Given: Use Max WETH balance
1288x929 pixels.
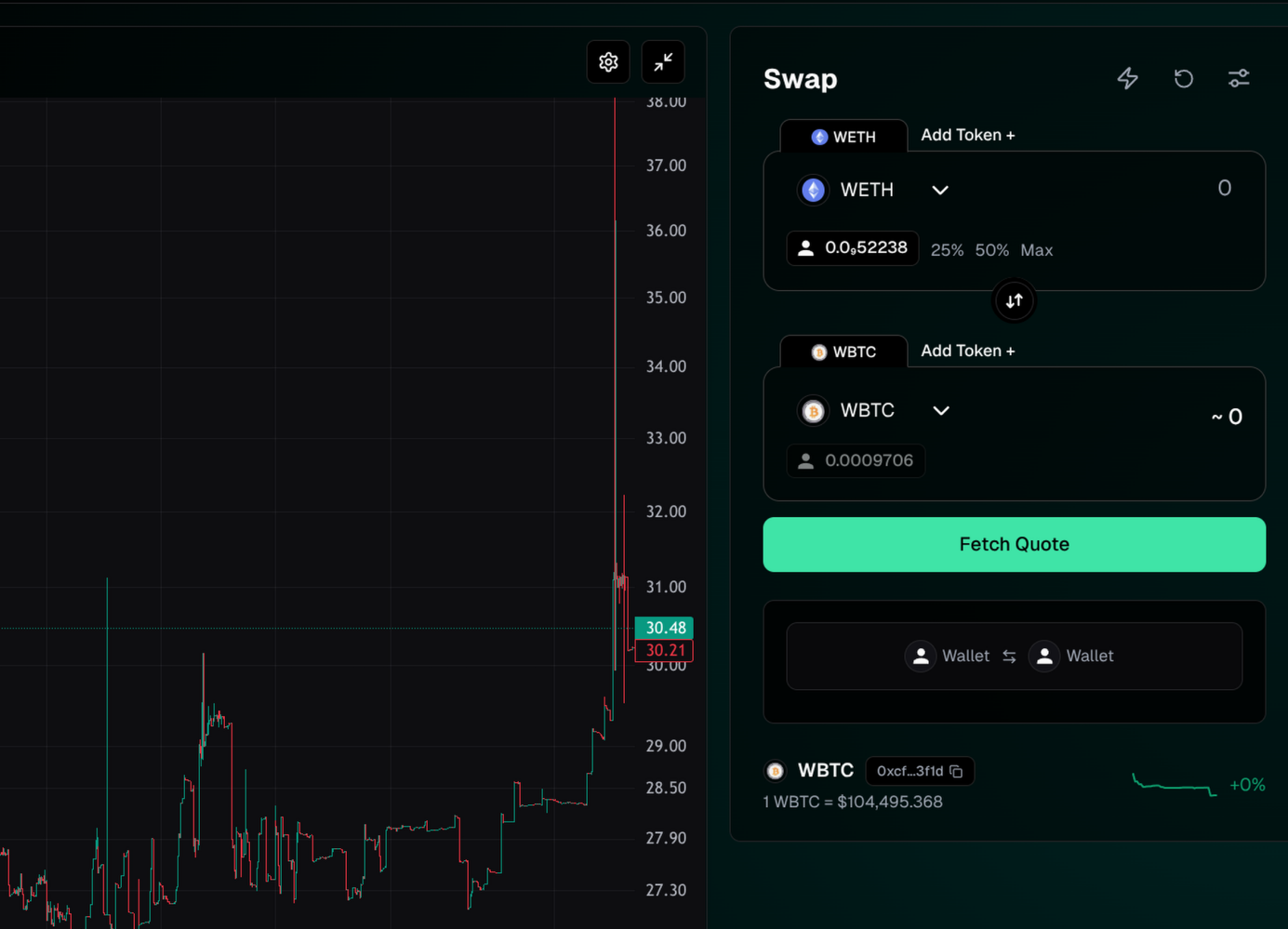Looking at the screenshot, I should click(1036, 250).
